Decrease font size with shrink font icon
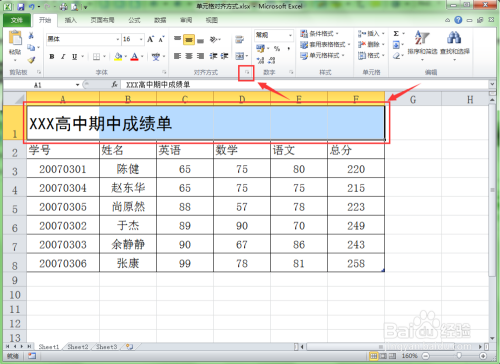 pos(161,39)
